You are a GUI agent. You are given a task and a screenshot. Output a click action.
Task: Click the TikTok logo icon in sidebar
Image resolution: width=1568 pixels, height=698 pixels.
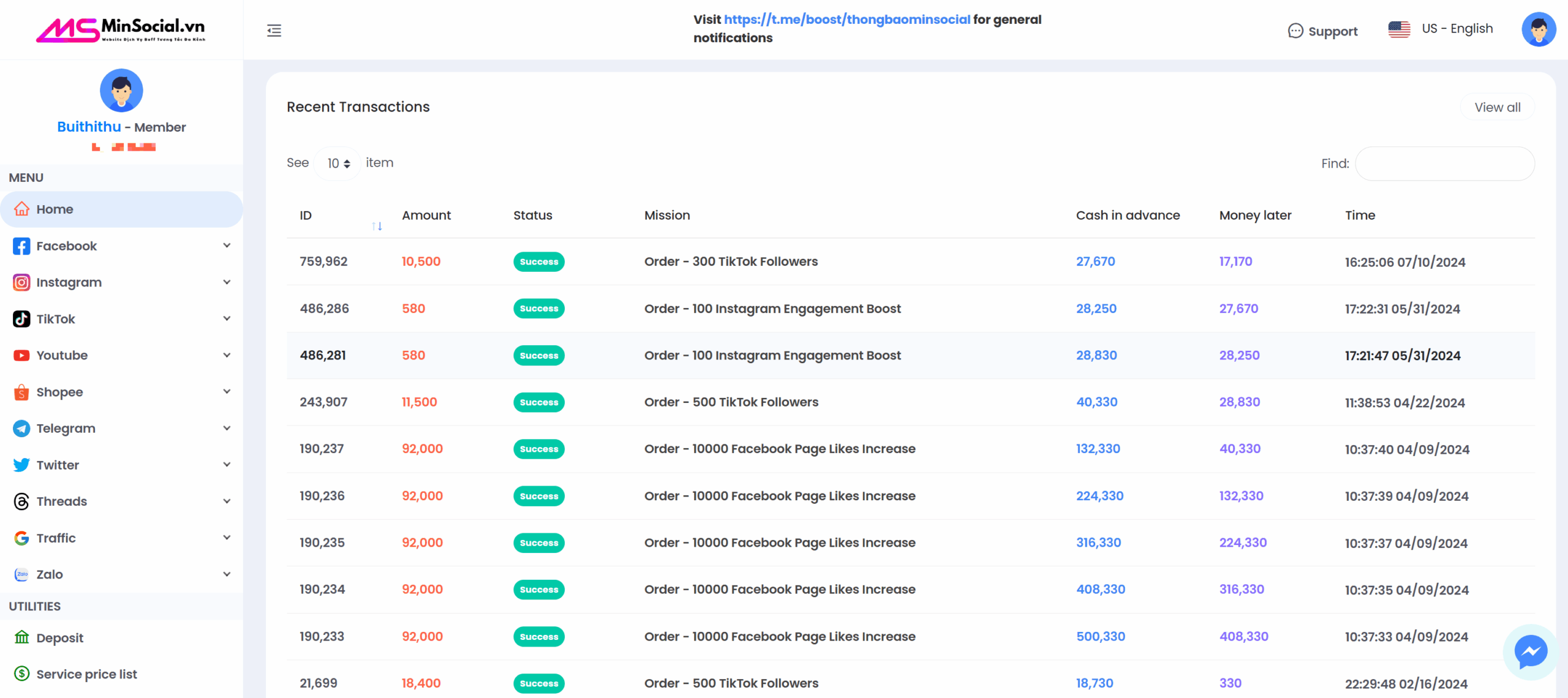pos(21,319)
